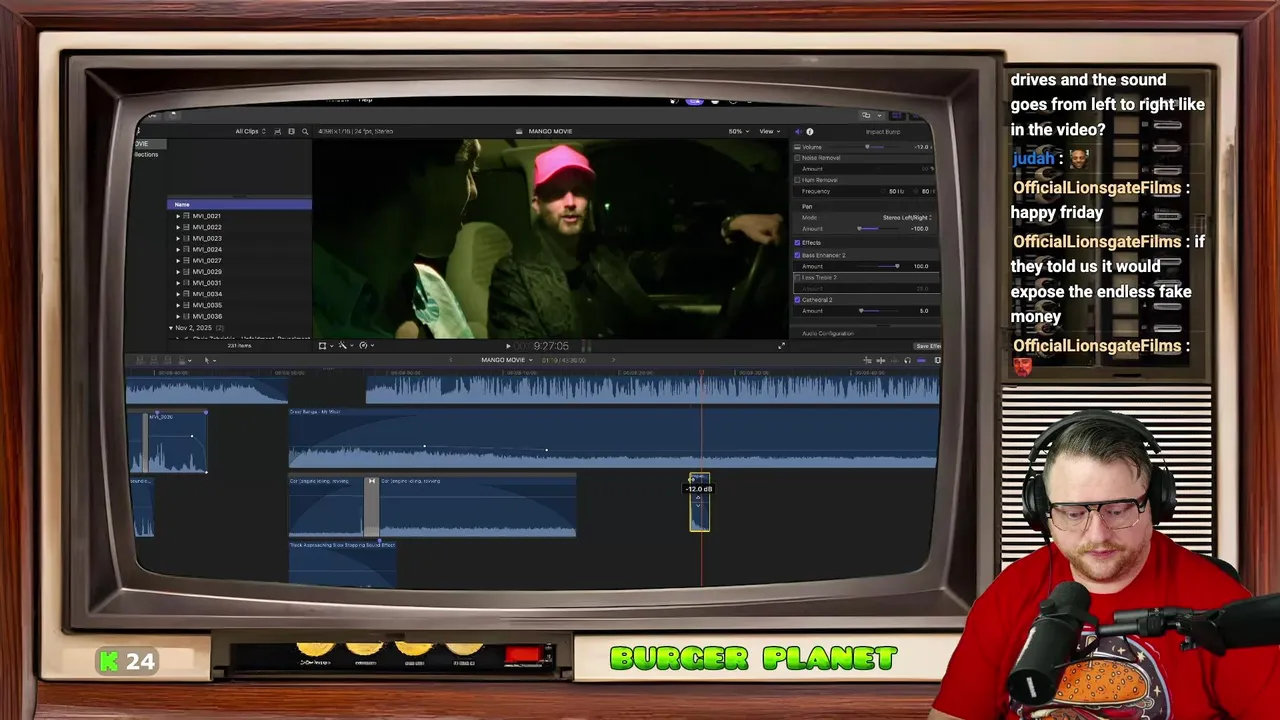Image resolution: width=1280 pixels, height=720 pixels.
Task: Enable the Noise Removal checkbox
Action: 797,158
